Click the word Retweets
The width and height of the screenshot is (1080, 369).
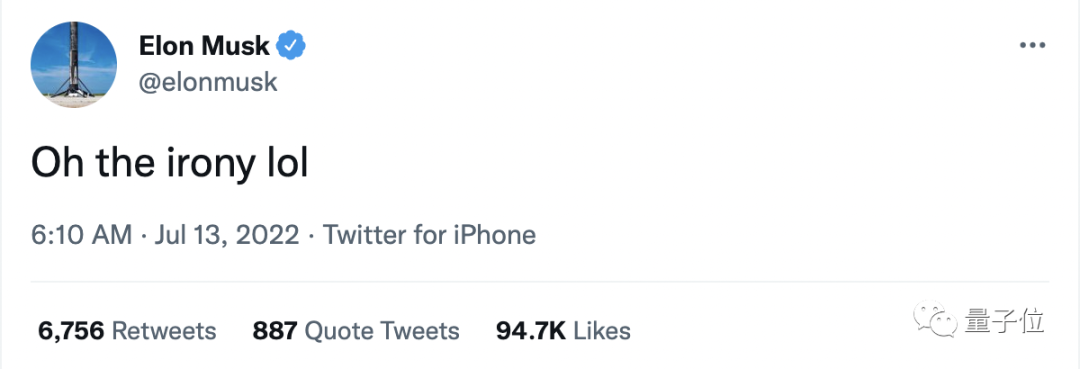(x=164, y=331)
